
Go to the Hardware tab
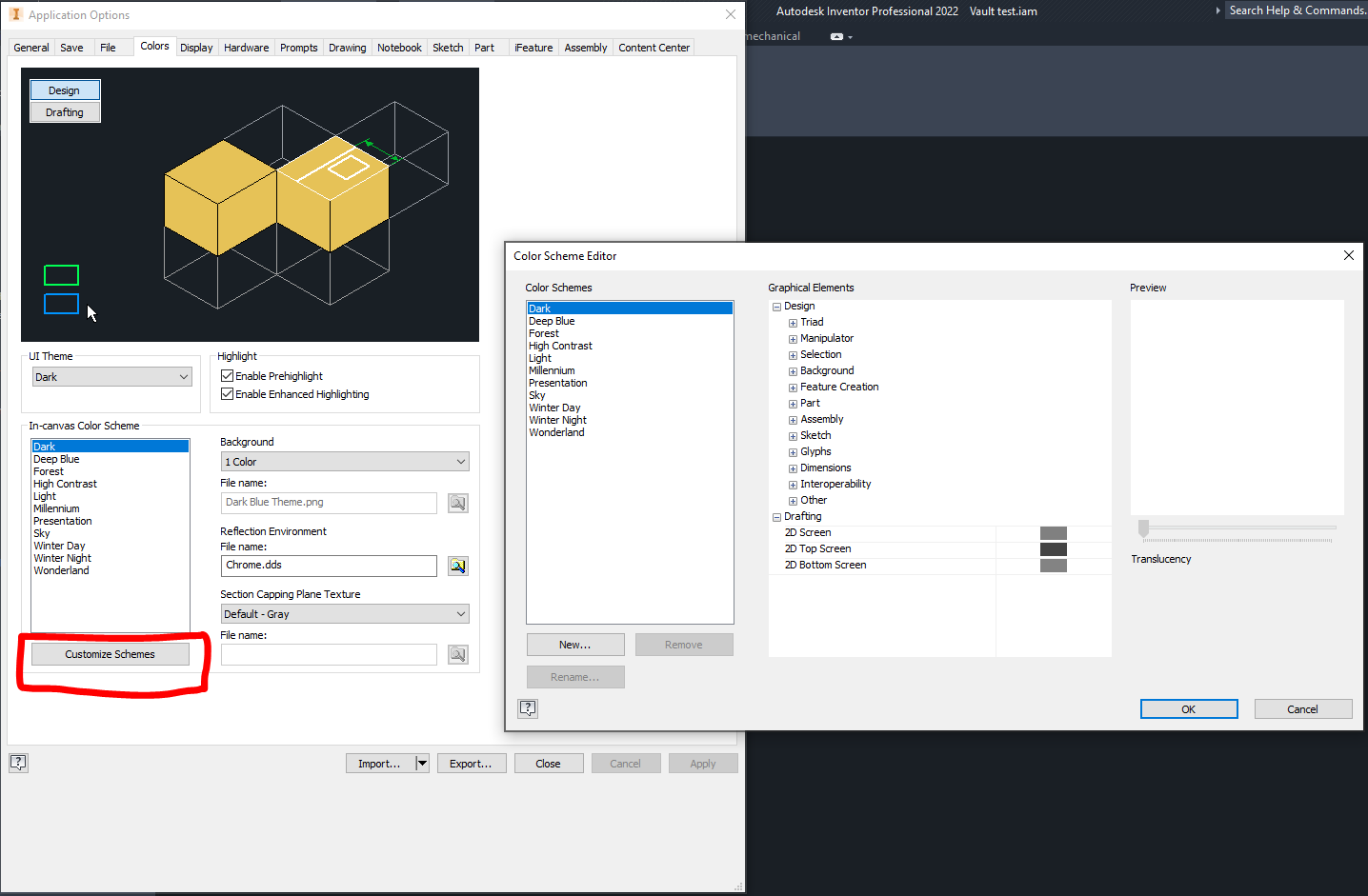[x=246, y=48]
